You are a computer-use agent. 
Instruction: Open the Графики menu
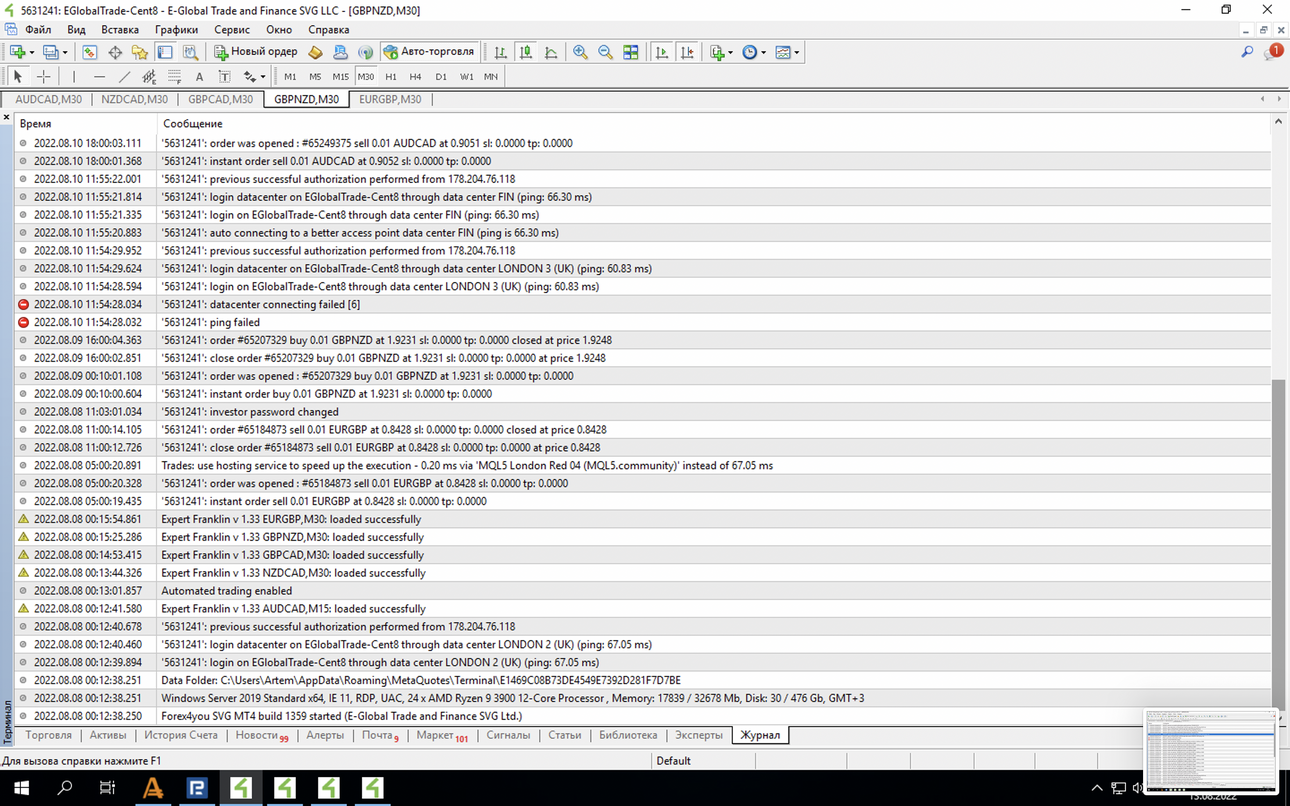click(x=176, y=30)
